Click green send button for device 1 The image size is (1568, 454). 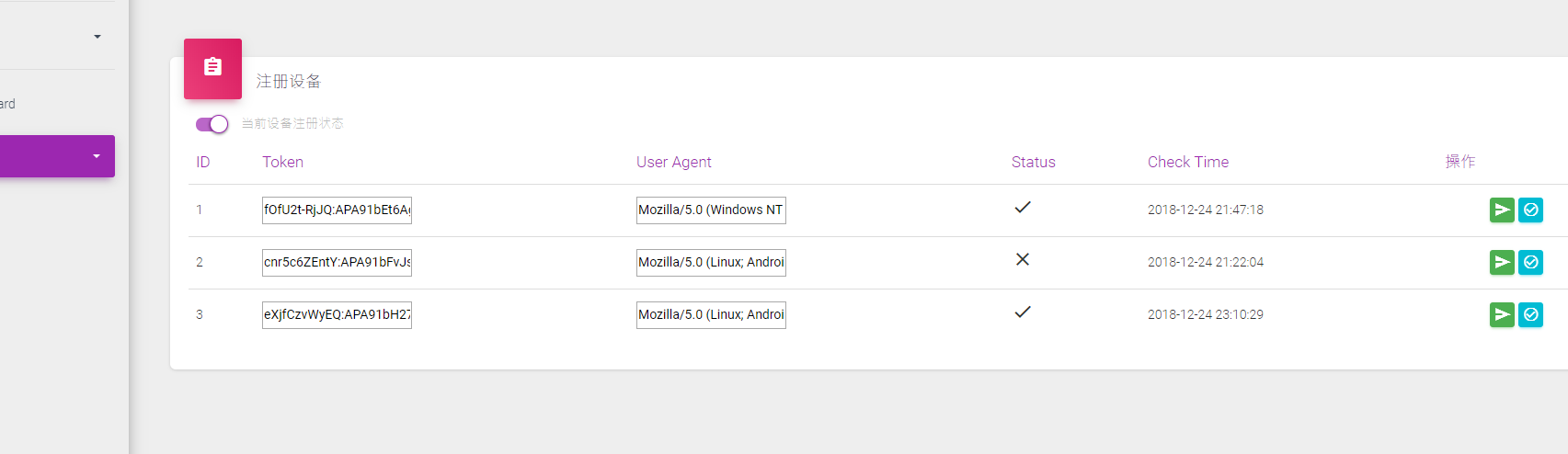click(1502, 210)
